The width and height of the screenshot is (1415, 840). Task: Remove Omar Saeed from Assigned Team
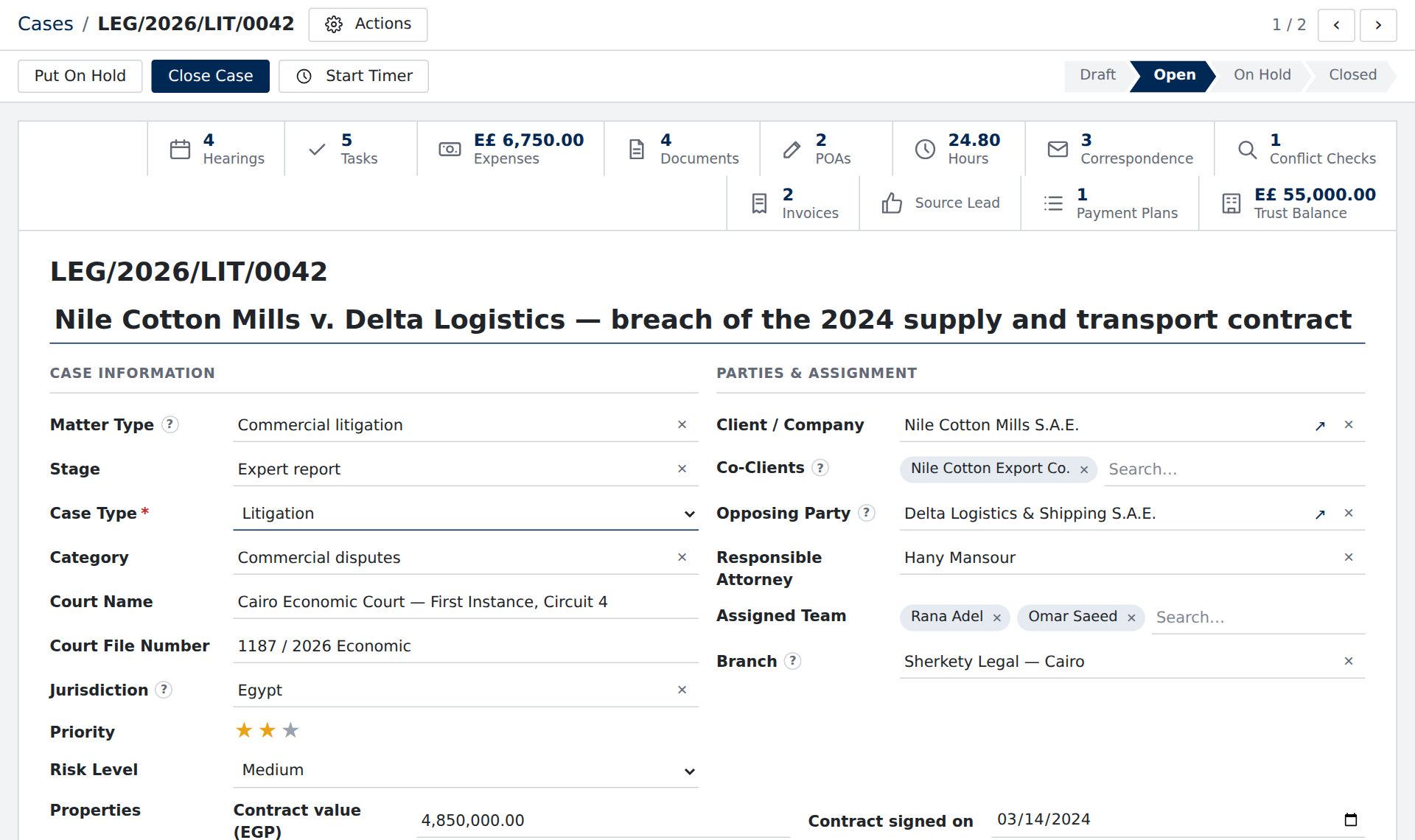[x=1131, y=618]
